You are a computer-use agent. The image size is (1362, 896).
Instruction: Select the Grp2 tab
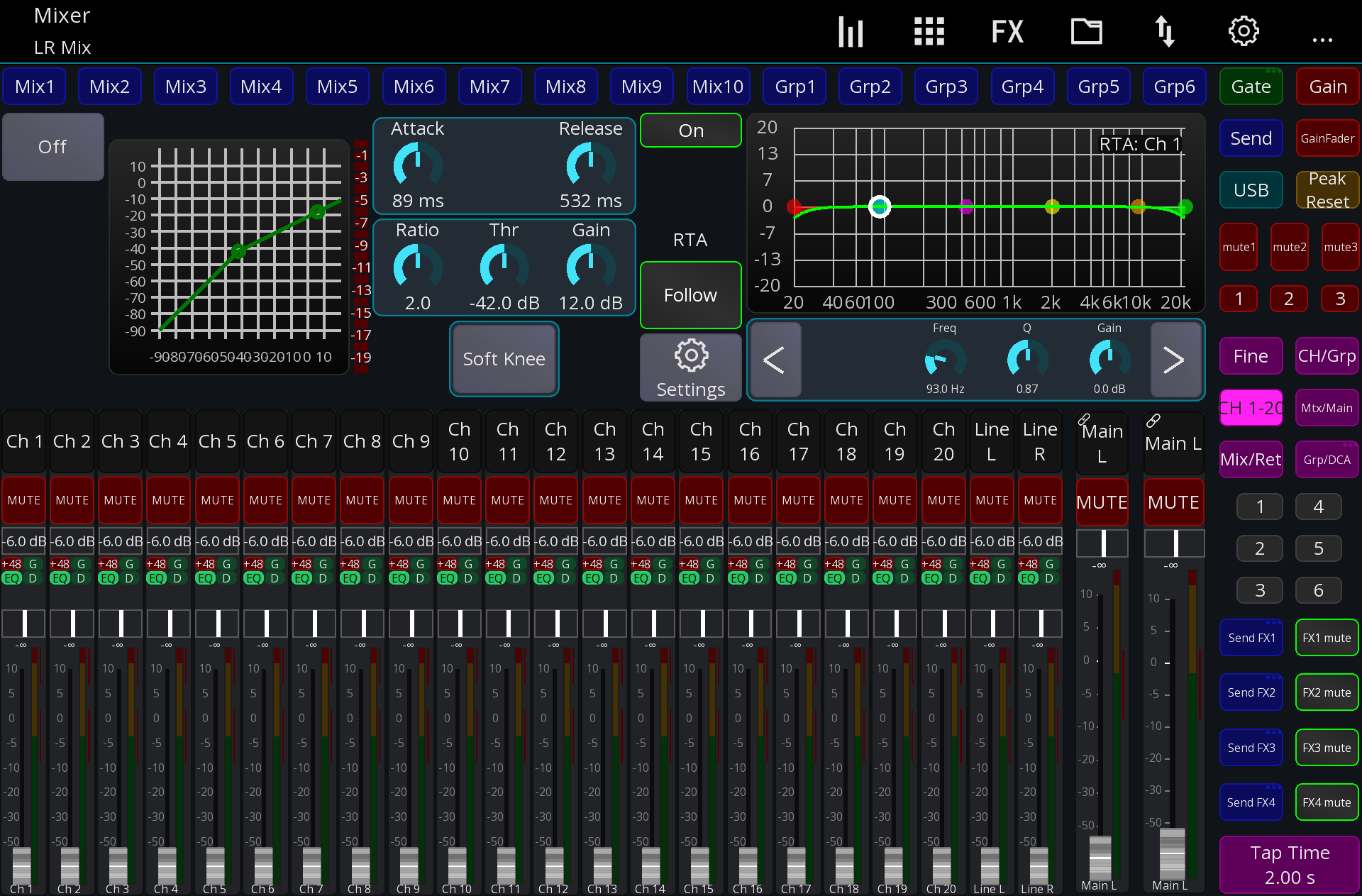pyautogui.click(x=870, y=86)
